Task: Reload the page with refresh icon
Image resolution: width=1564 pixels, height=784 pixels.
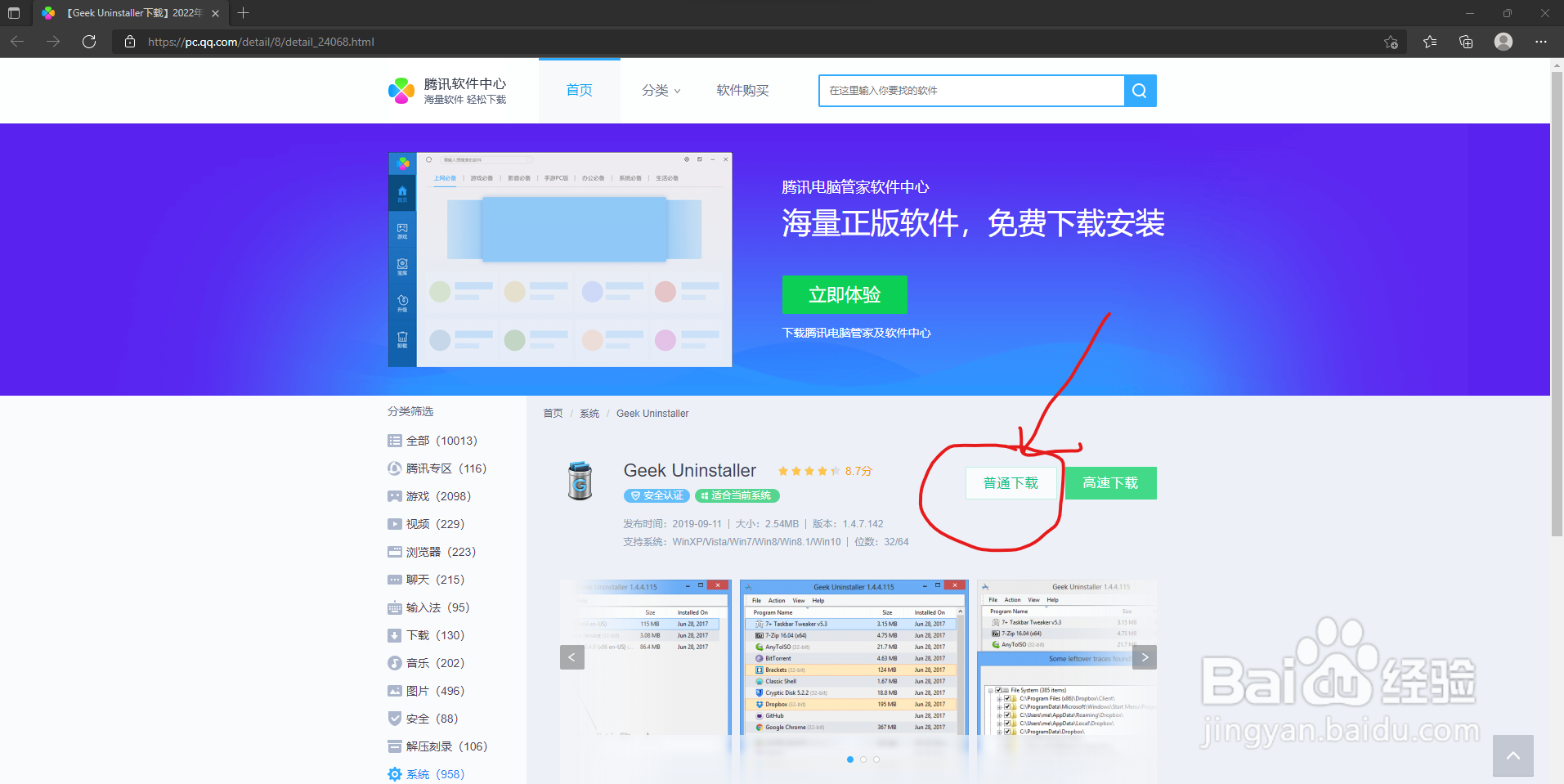Action: (89, 42)
